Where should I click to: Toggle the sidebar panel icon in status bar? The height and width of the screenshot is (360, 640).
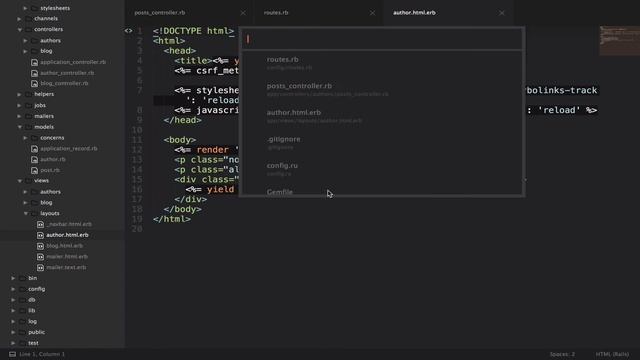click(12, 354)
